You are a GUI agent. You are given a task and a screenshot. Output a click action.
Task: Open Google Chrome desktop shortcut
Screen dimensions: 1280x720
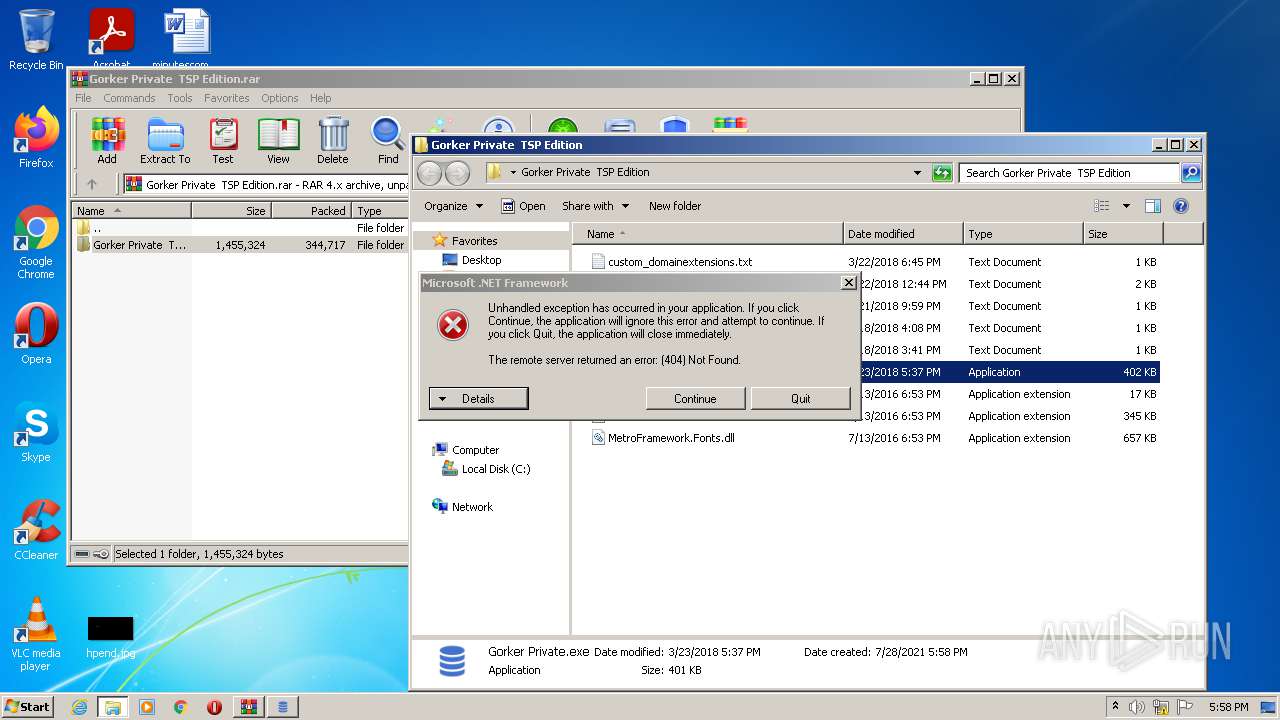click(x=36, y=243)
